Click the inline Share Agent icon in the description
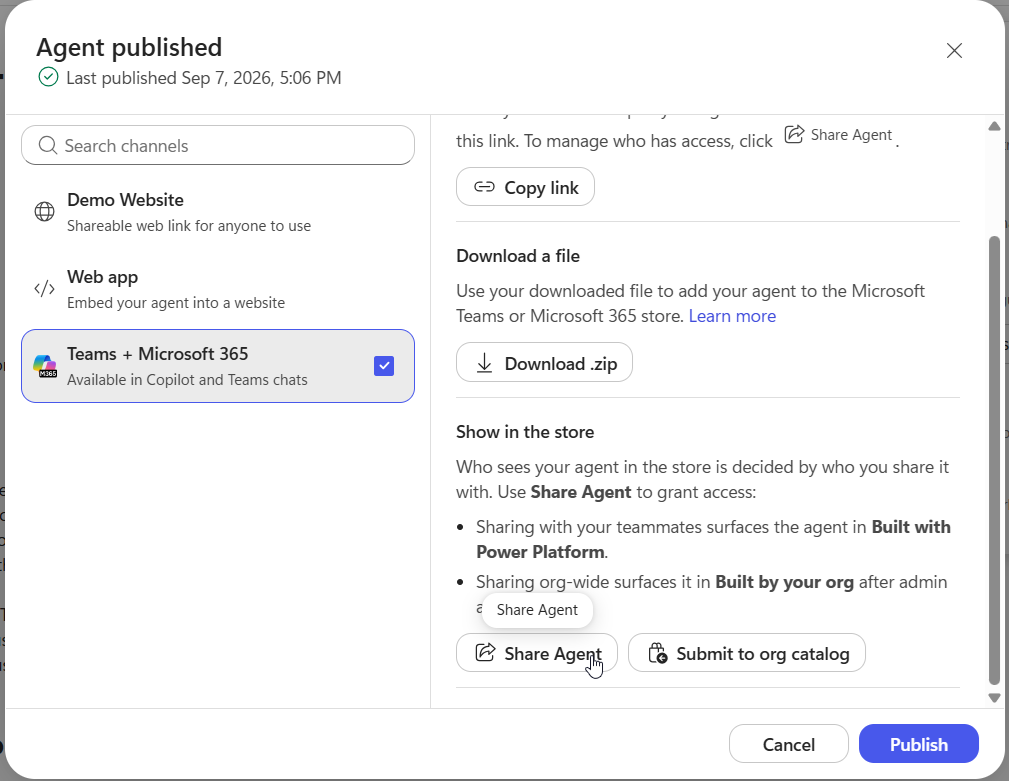 (x=794, y=134)
